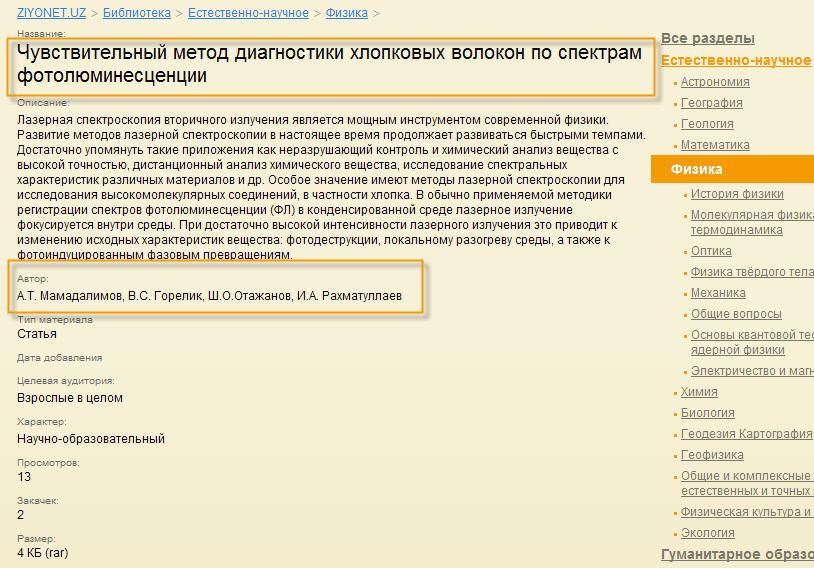Image resolution: width=814 pixels, height=568 pixels.
Task: Open the Механика subsection
Action: (x=718, y=293)
